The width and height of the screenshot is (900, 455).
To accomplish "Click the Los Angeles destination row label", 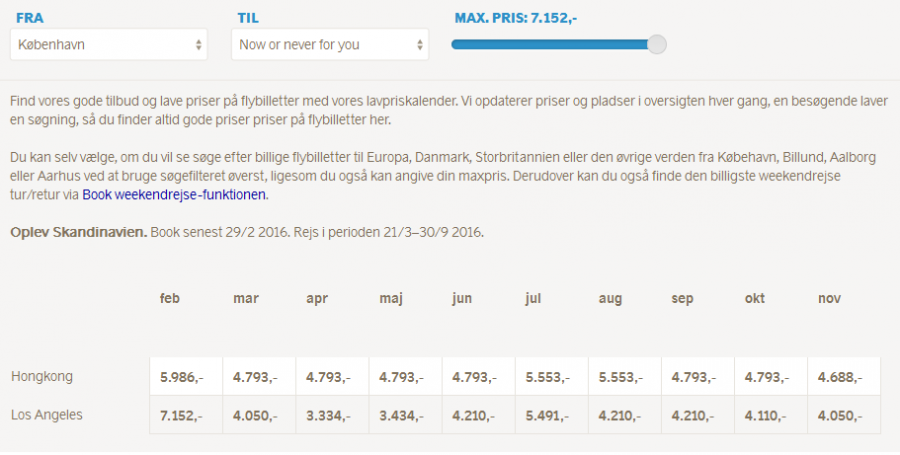I will pyautogui.click(x=47, y=414).
